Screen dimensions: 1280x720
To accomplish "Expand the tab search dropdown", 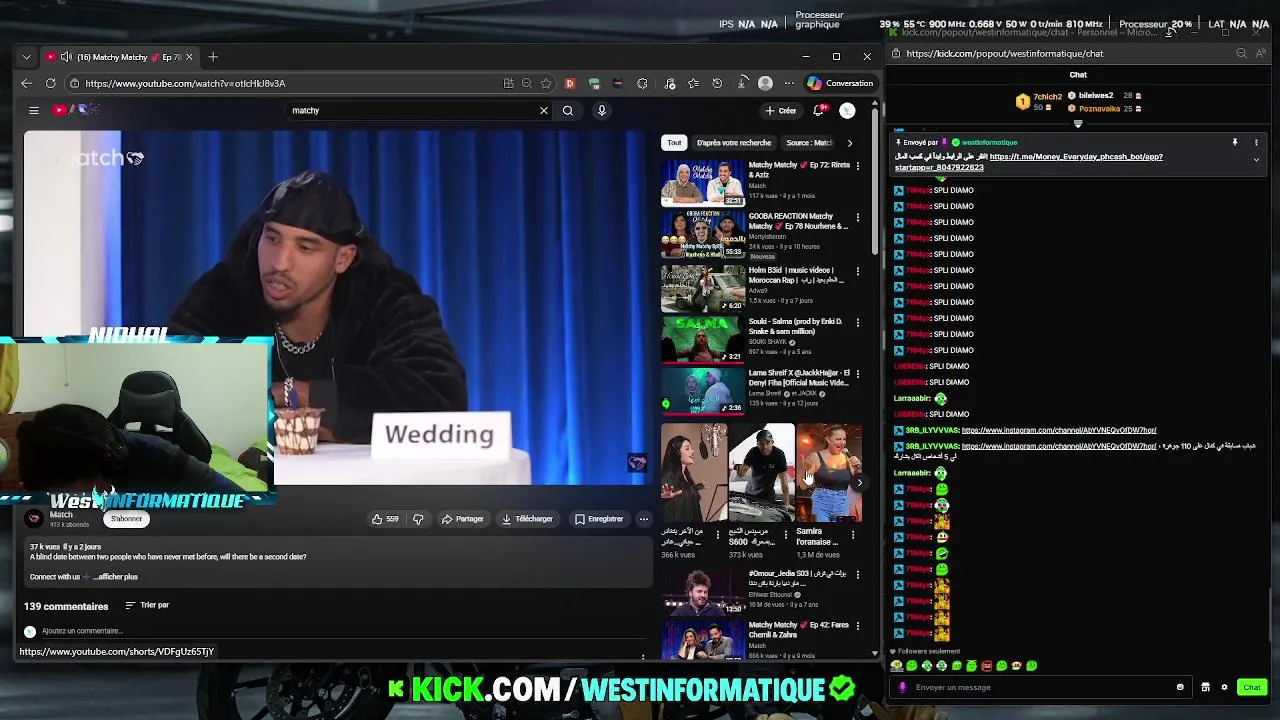I will [26, 57].
